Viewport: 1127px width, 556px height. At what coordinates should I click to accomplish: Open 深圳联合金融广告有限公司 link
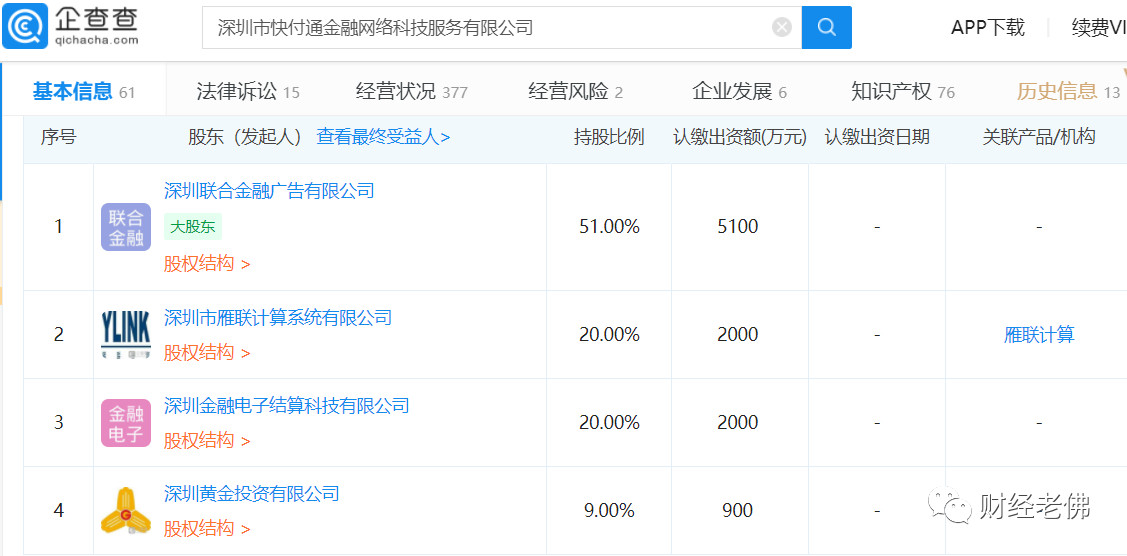[x=270, y=190]
